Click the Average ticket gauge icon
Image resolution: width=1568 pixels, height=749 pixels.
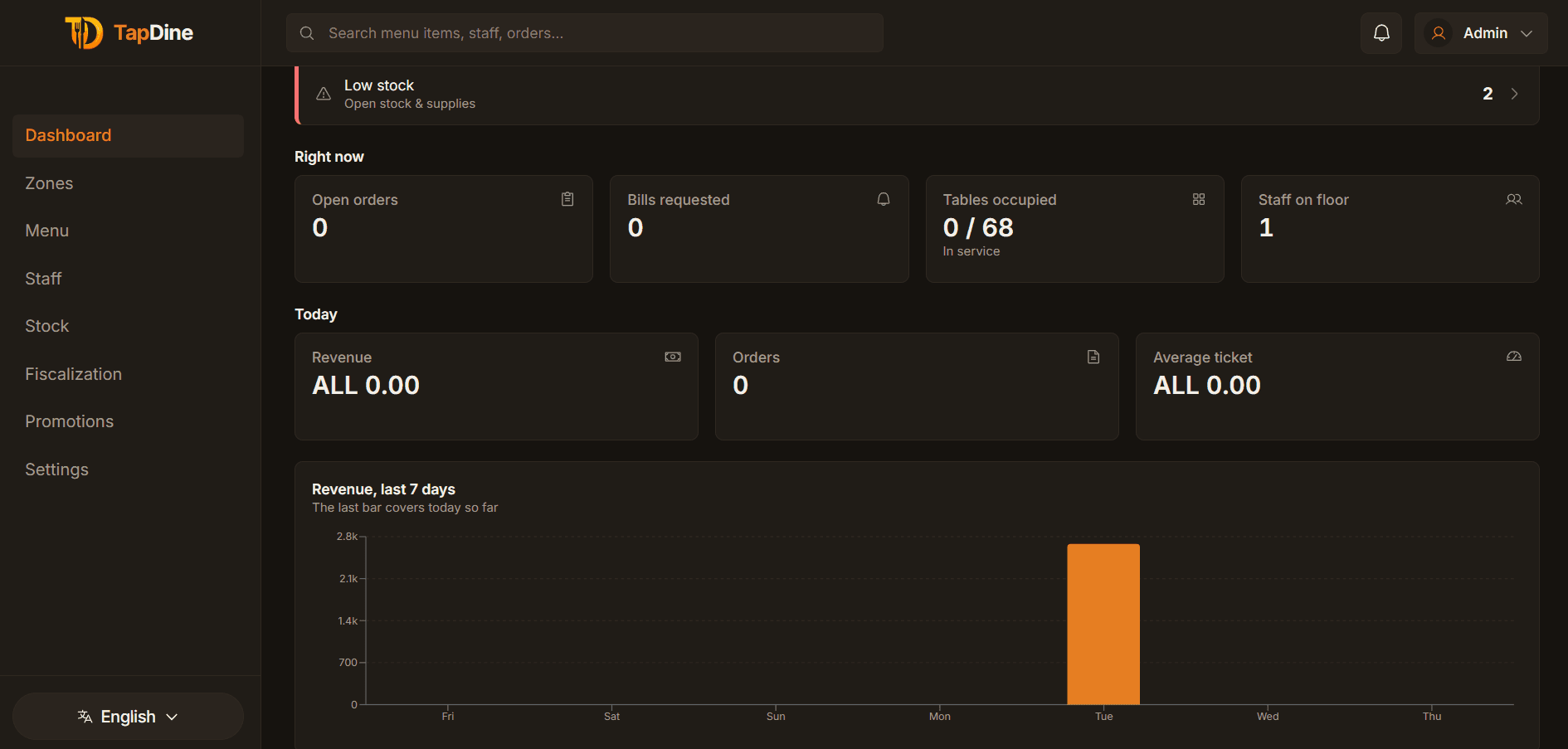coord(1514,357)
